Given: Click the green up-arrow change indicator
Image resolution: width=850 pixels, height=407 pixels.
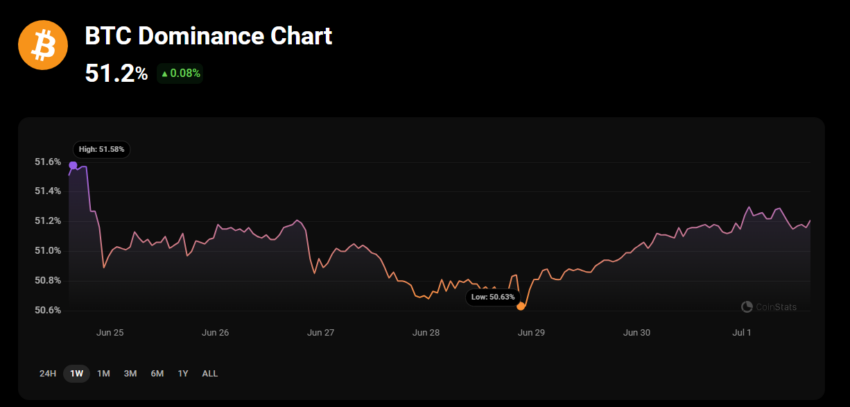Looking at the screenshot, I should pyautogui.click(x=165, y=74).
